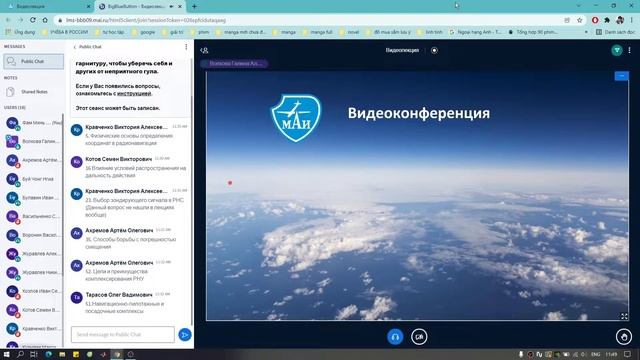Open the BigBlueButton options three-dot menu

(x=629, y=50)
